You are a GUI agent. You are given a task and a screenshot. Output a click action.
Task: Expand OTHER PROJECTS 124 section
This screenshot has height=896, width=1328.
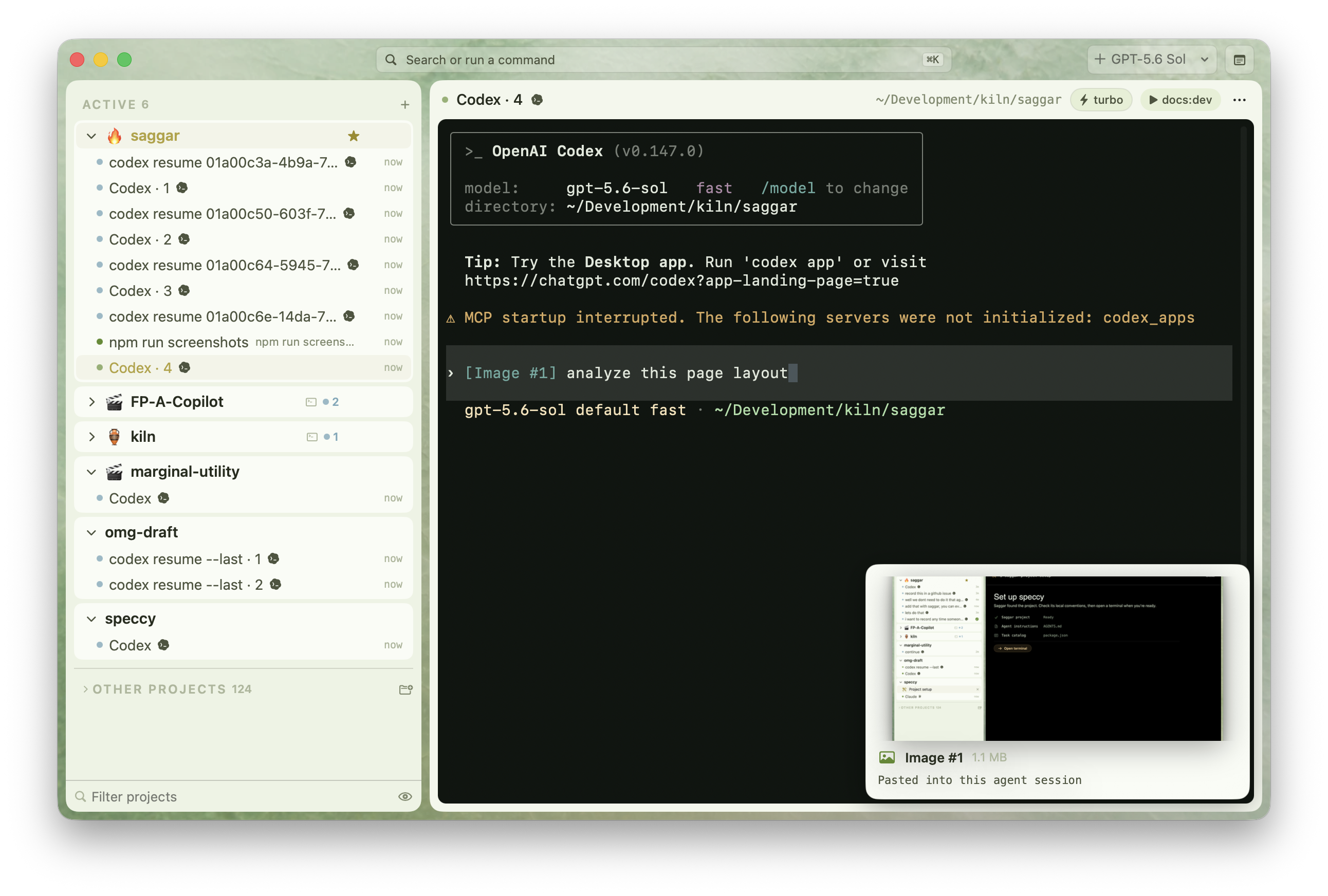(x=85, y=689)
